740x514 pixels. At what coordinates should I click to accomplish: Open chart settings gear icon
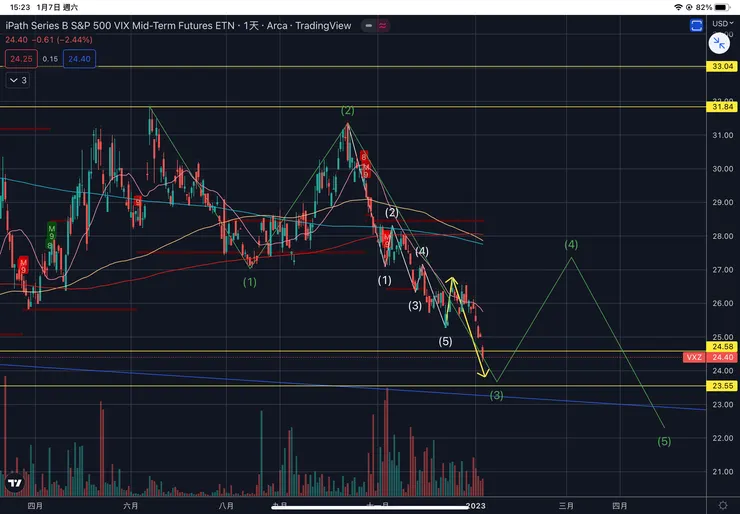[723, 506]
